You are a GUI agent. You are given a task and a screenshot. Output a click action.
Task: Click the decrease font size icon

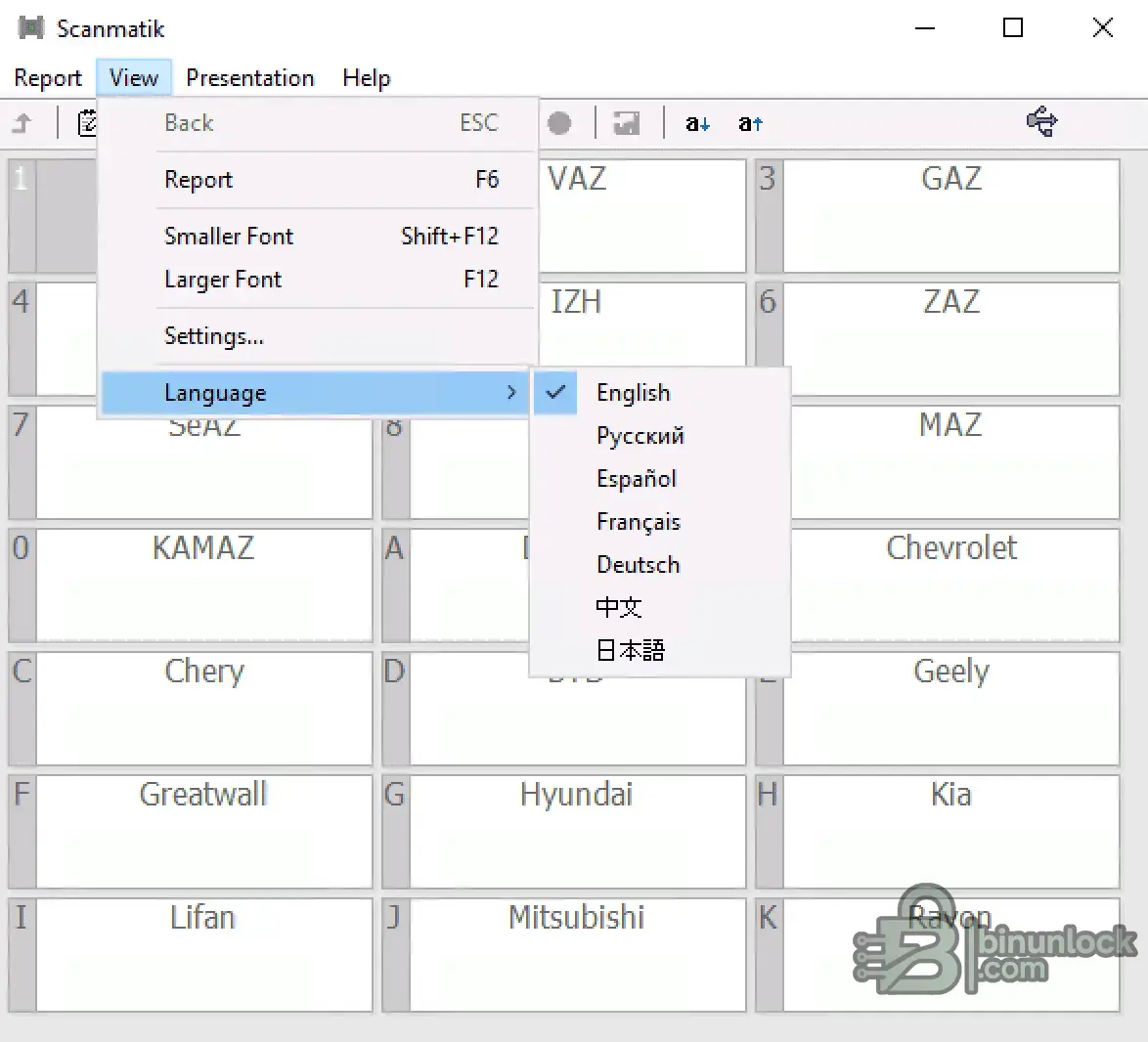[x=698, y=124]
